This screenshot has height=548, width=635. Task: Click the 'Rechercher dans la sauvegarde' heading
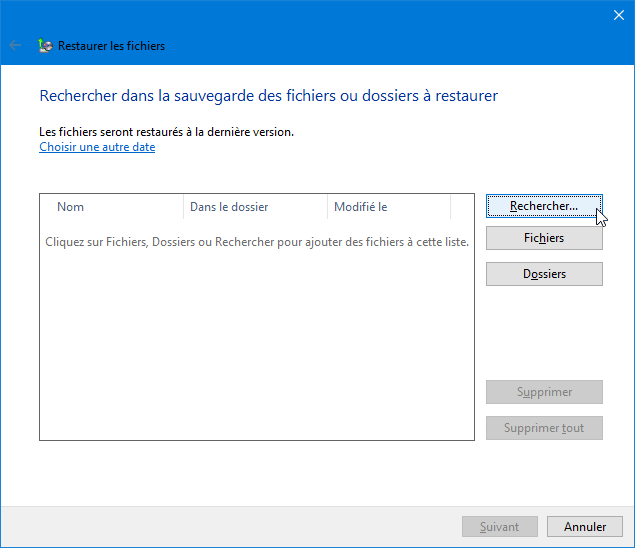pyautogui.click(x=268, y=96)
